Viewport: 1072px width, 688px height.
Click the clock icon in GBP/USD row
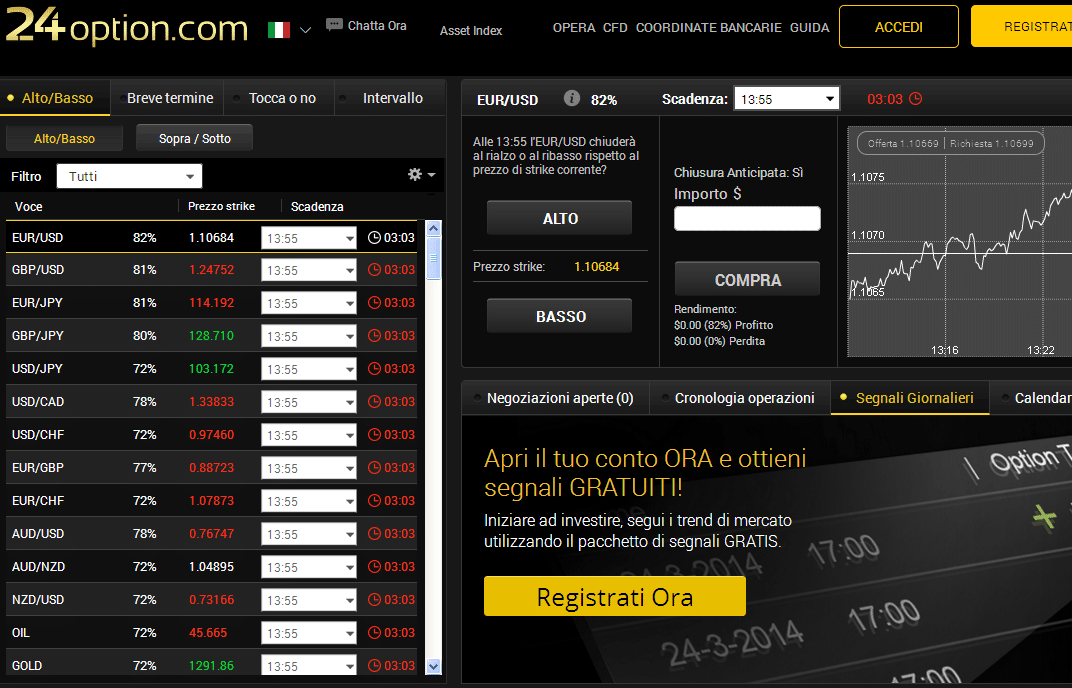click(x=374, y=270)
